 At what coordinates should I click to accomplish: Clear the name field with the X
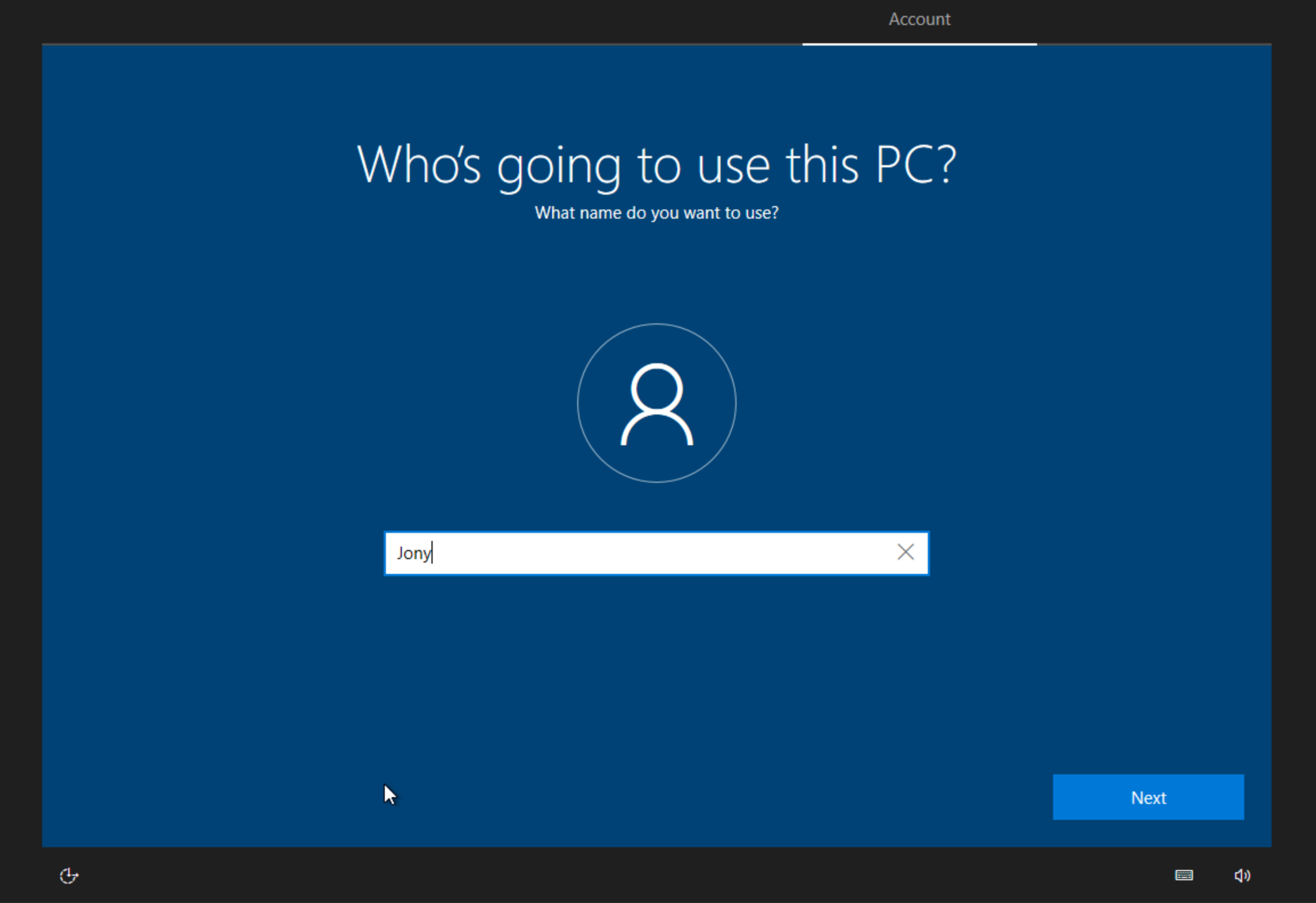point(905,552)
